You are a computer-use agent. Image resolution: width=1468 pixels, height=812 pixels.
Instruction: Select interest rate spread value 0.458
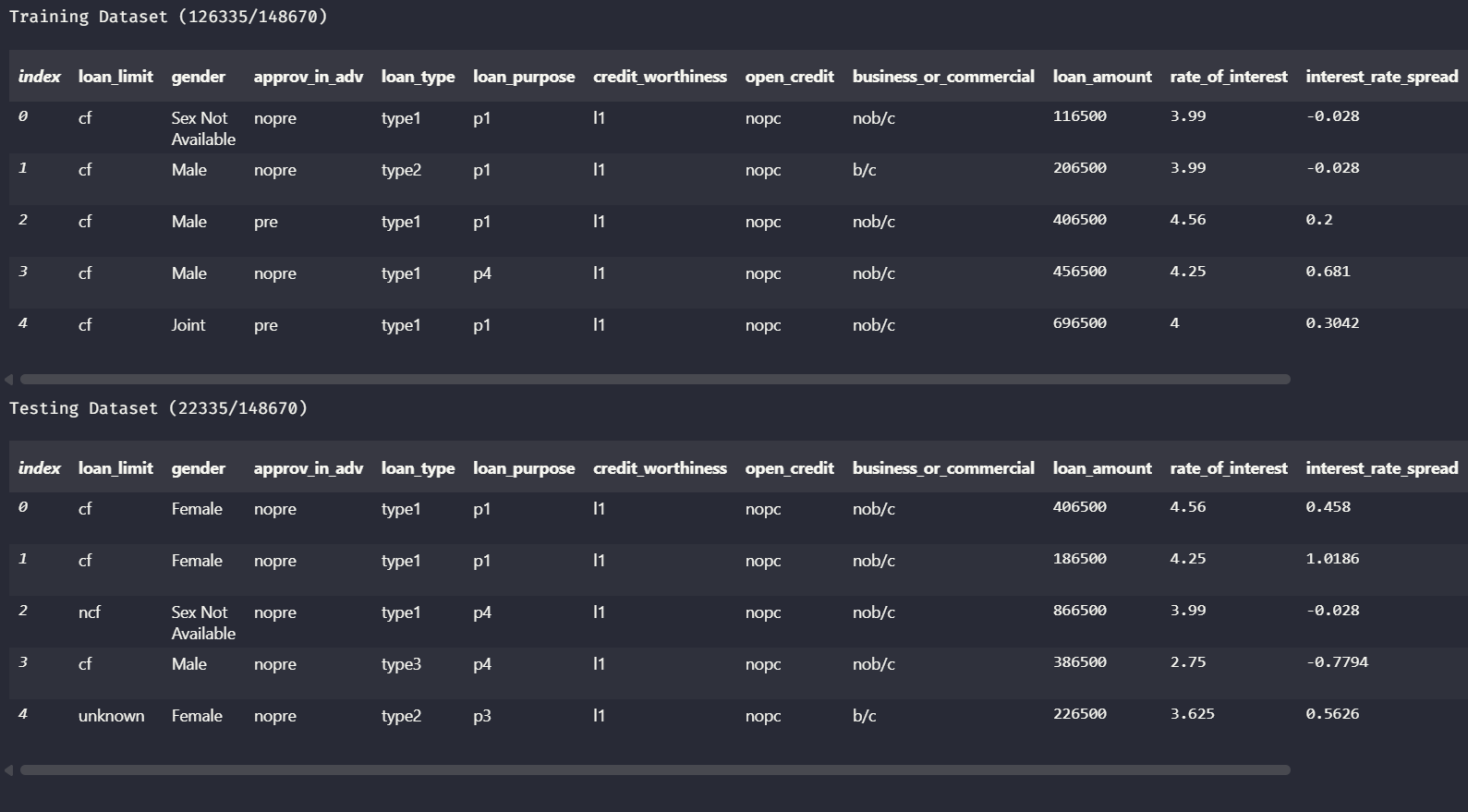point(1328,507)
